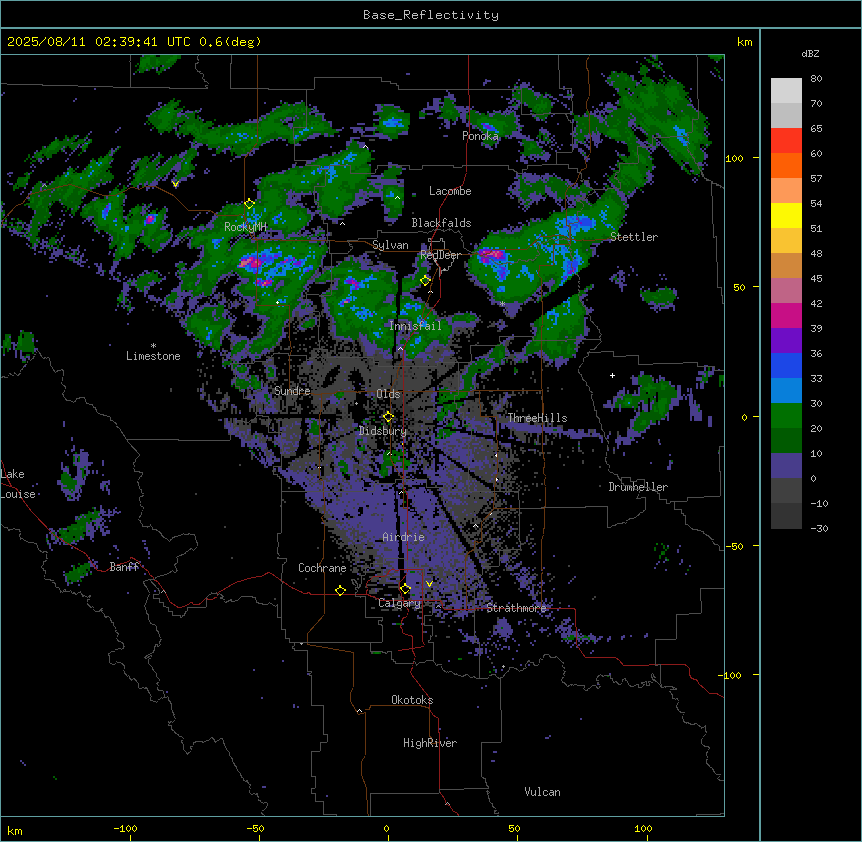
Task: Click the asterisk marker above Limestone
Action: (x=153, y=346)
